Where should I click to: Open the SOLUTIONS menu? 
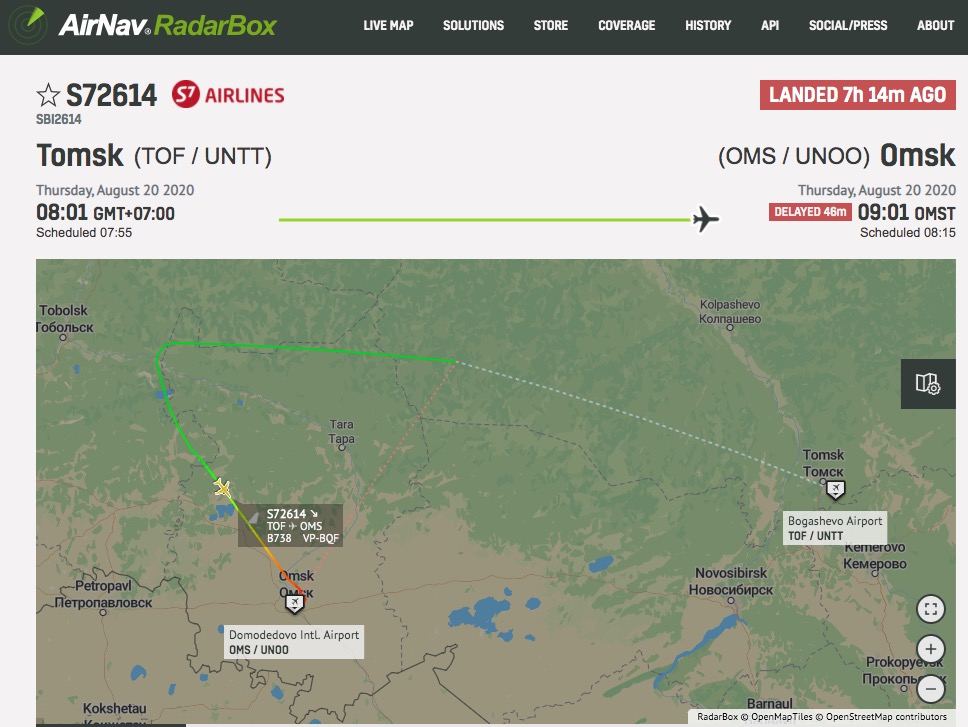point(474,25)
